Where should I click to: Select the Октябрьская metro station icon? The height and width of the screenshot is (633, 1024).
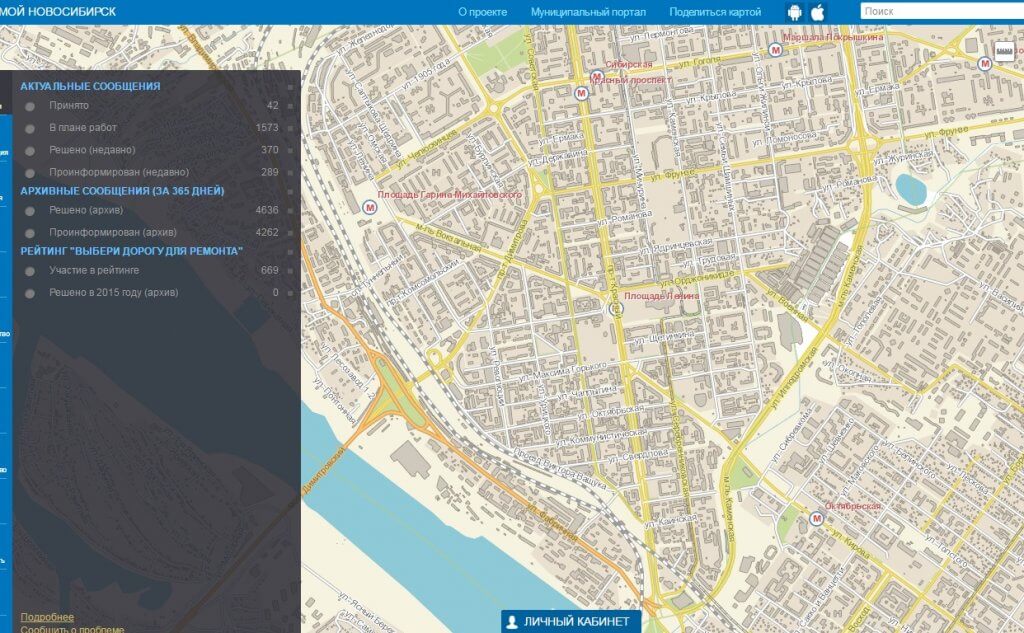point(816,518)
